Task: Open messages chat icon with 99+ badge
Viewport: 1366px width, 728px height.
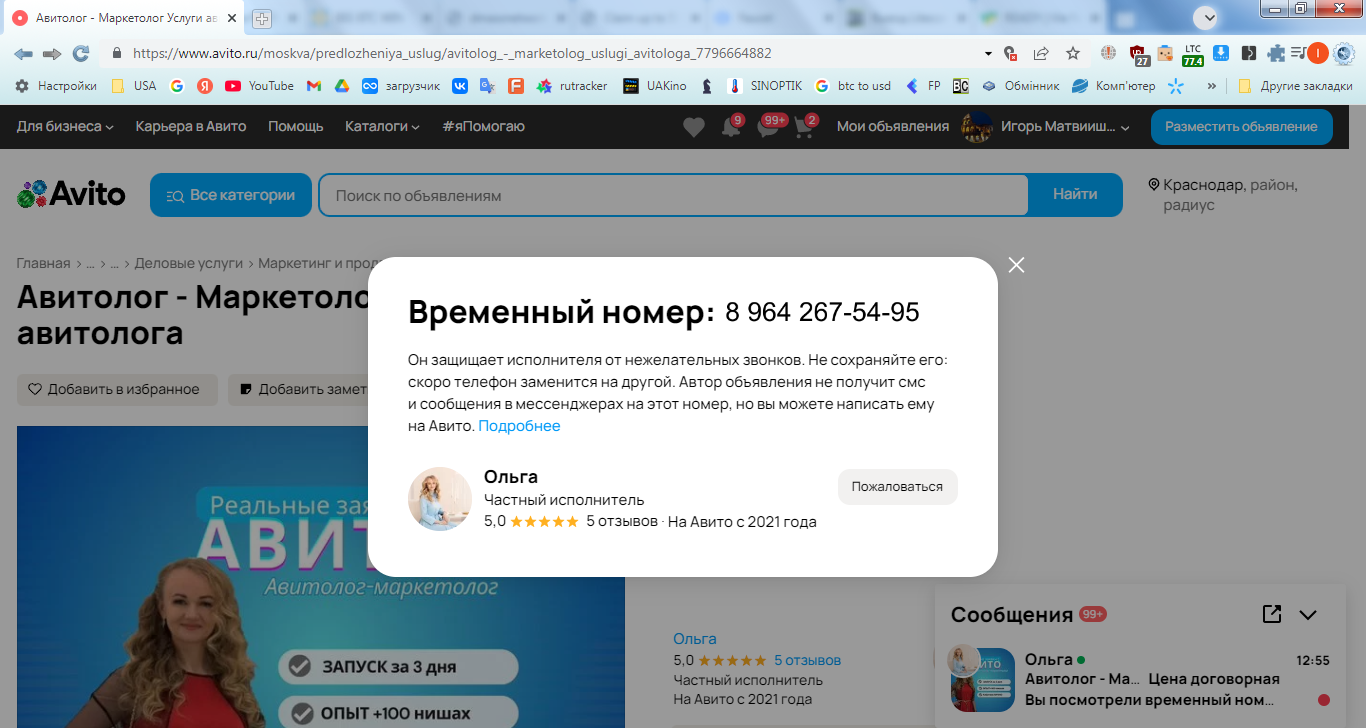Action: pos(771,127)
